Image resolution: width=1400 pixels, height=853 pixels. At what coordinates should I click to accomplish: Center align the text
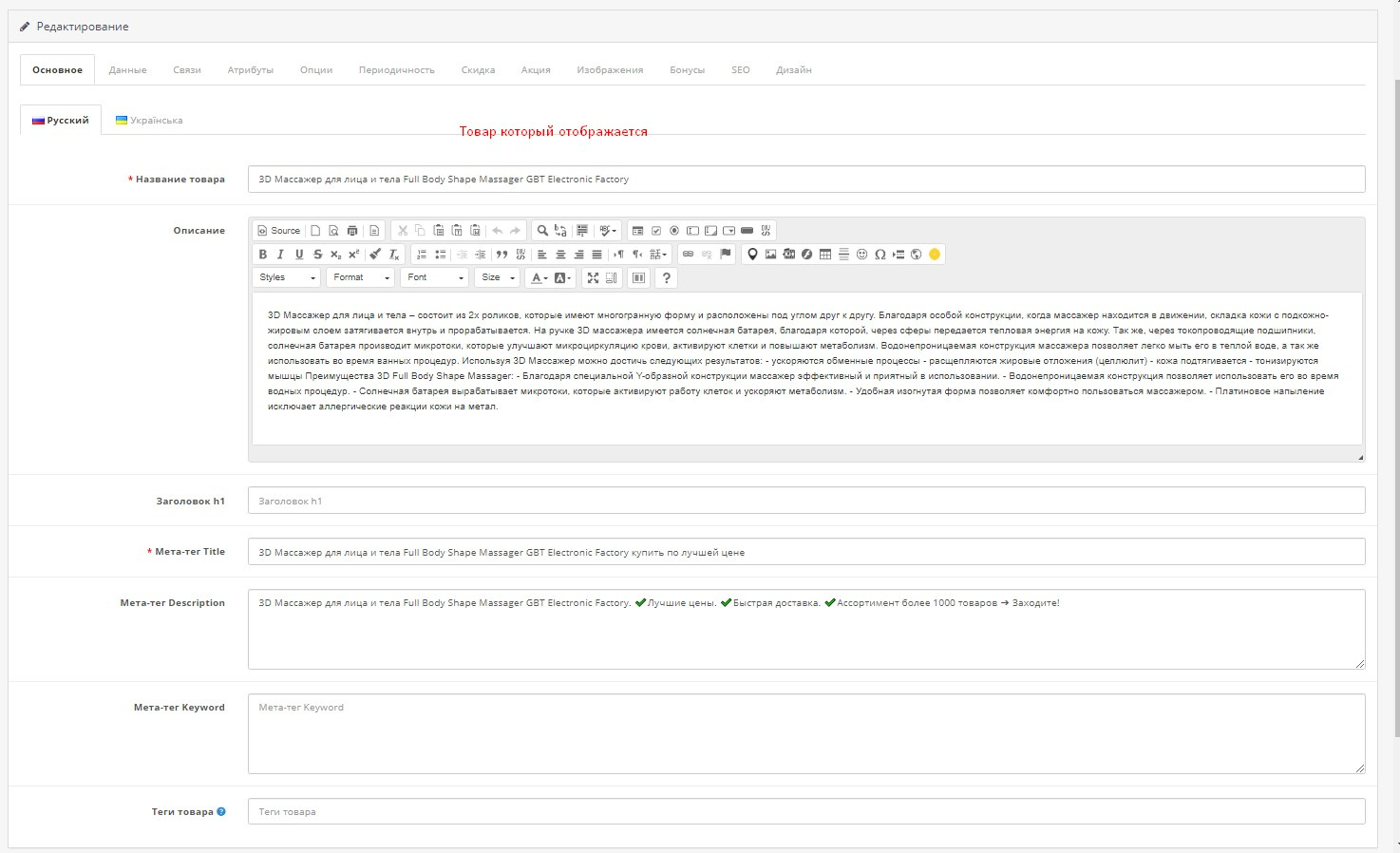560,255
